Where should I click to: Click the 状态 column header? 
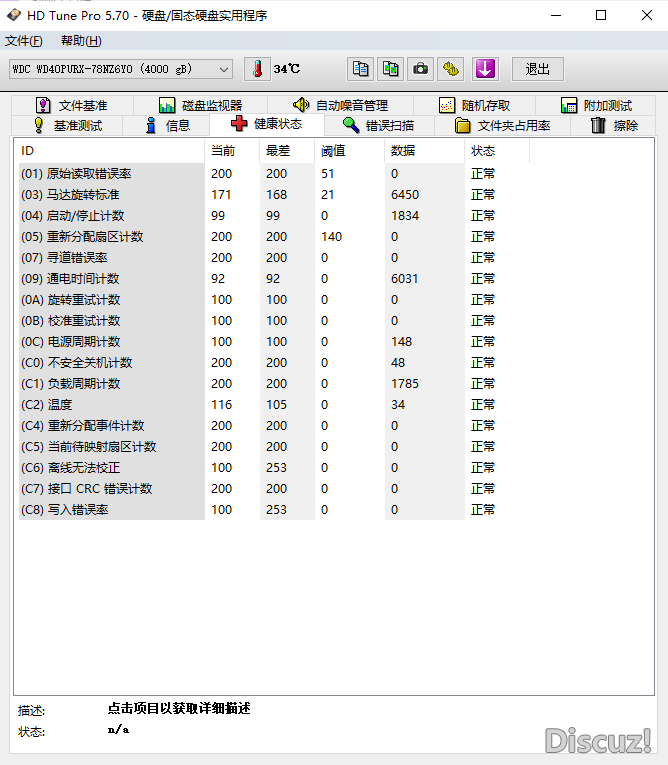pos(497,151)
